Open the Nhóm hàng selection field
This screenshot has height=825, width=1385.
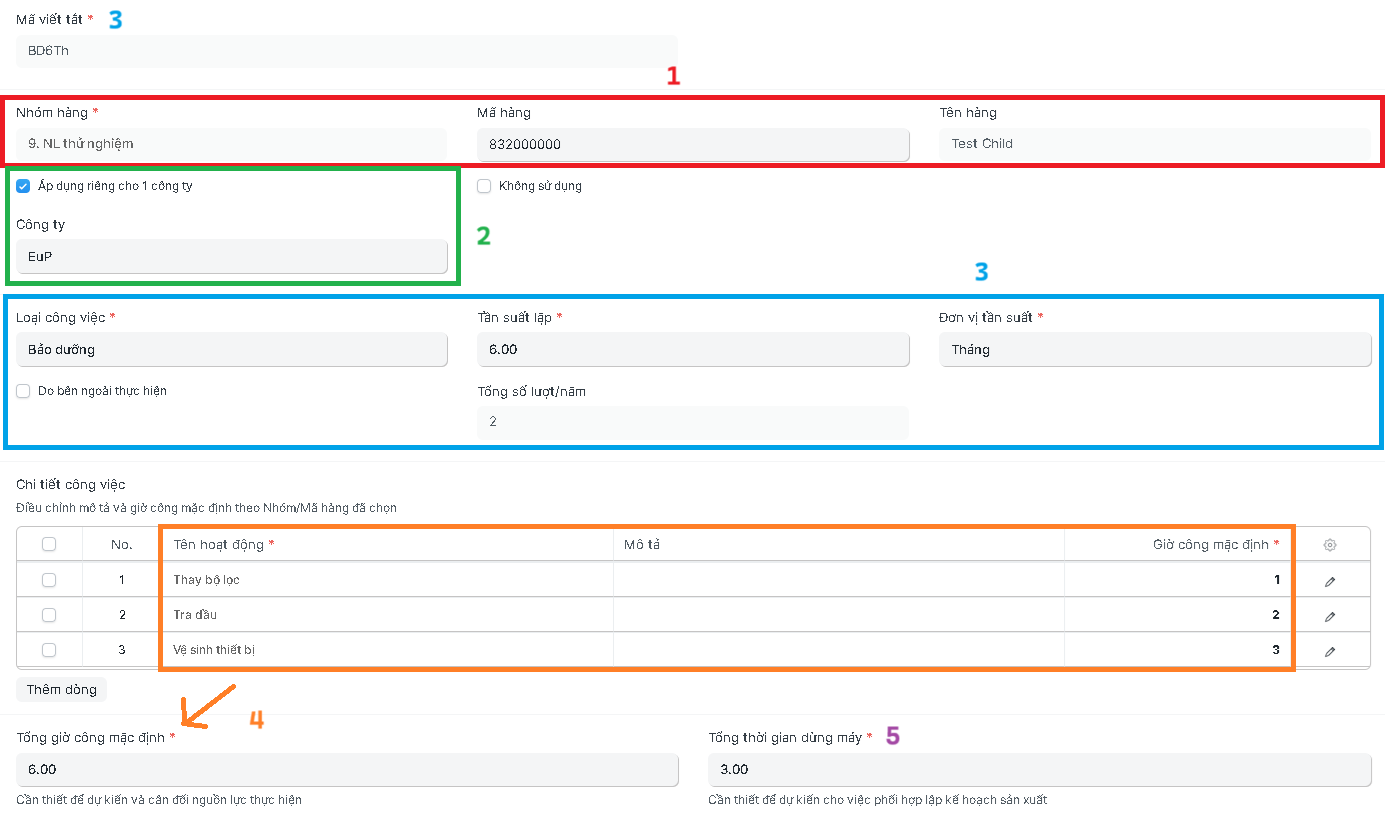[231, 144]
